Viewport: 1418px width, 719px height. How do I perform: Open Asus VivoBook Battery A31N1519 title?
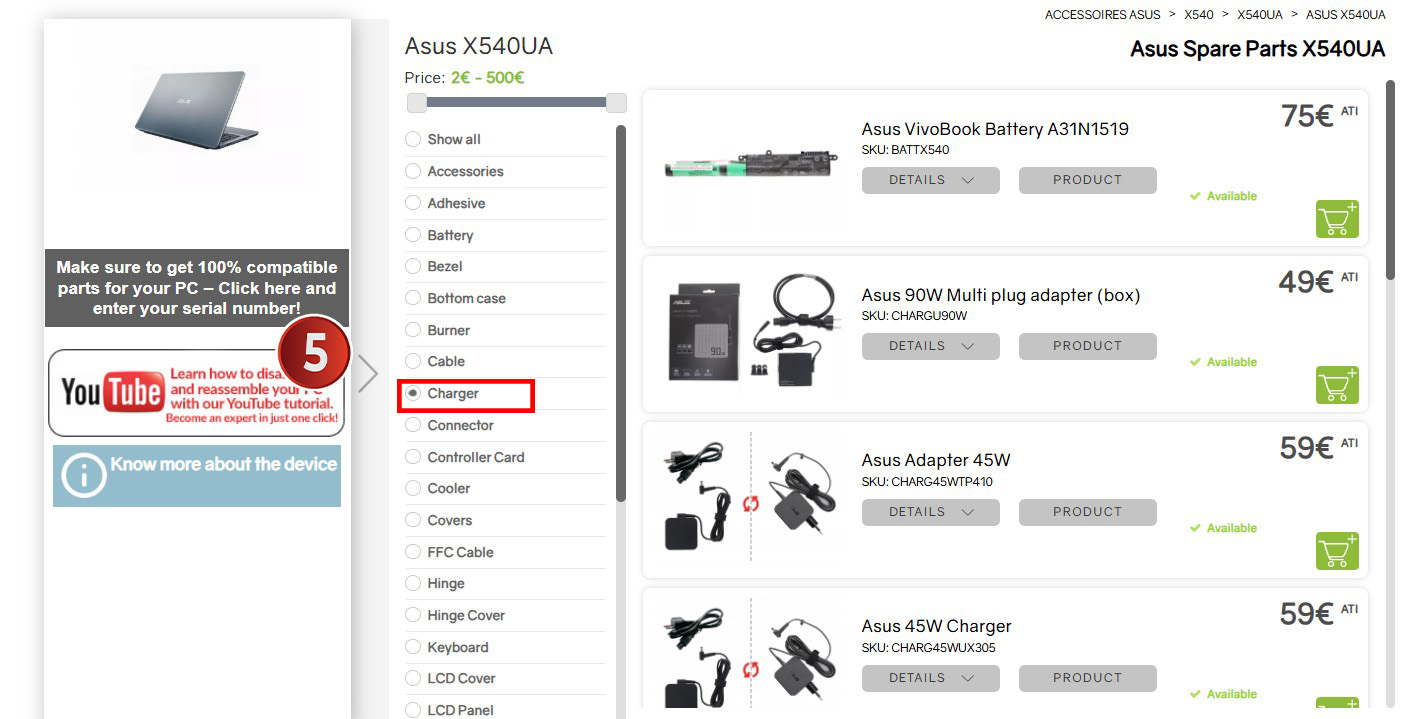tap(995, 129)
